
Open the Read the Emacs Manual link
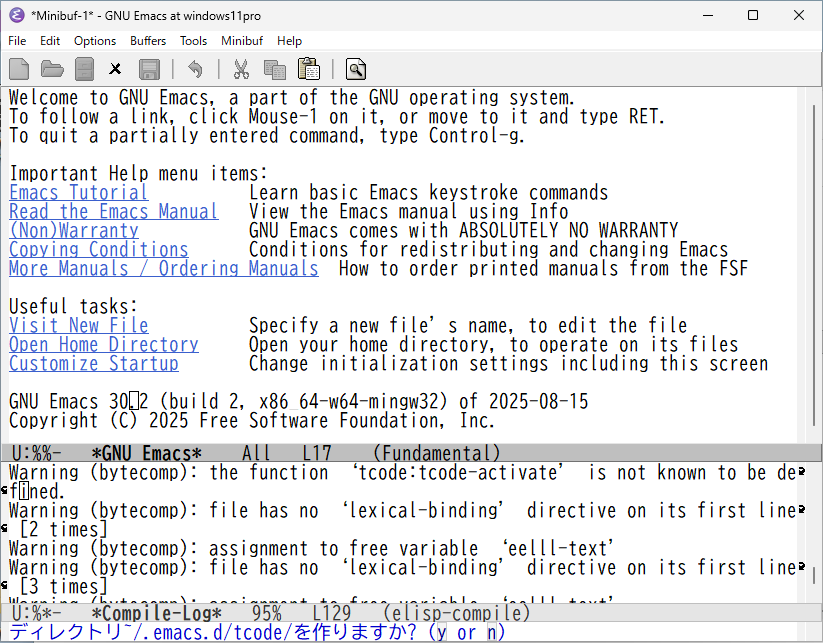click(x=114, y=212)
